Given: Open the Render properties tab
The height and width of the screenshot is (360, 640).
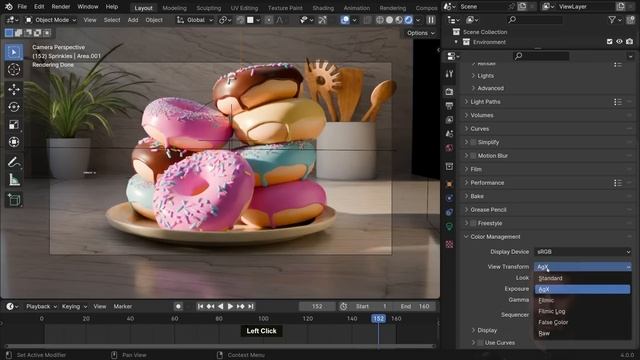Looking at the screenshot, I should tap(449, 91).
